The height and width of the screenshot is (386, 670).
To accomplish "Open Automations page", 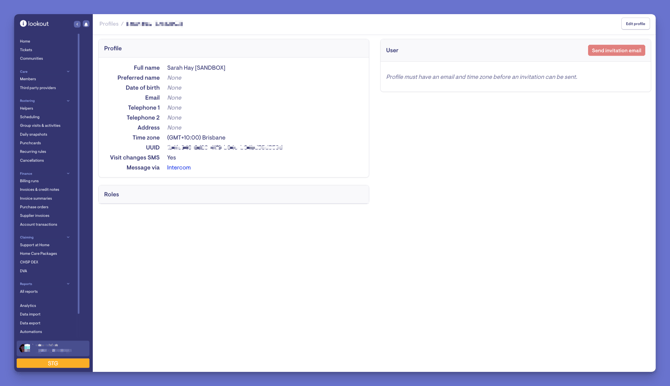I will pos(31,332).
